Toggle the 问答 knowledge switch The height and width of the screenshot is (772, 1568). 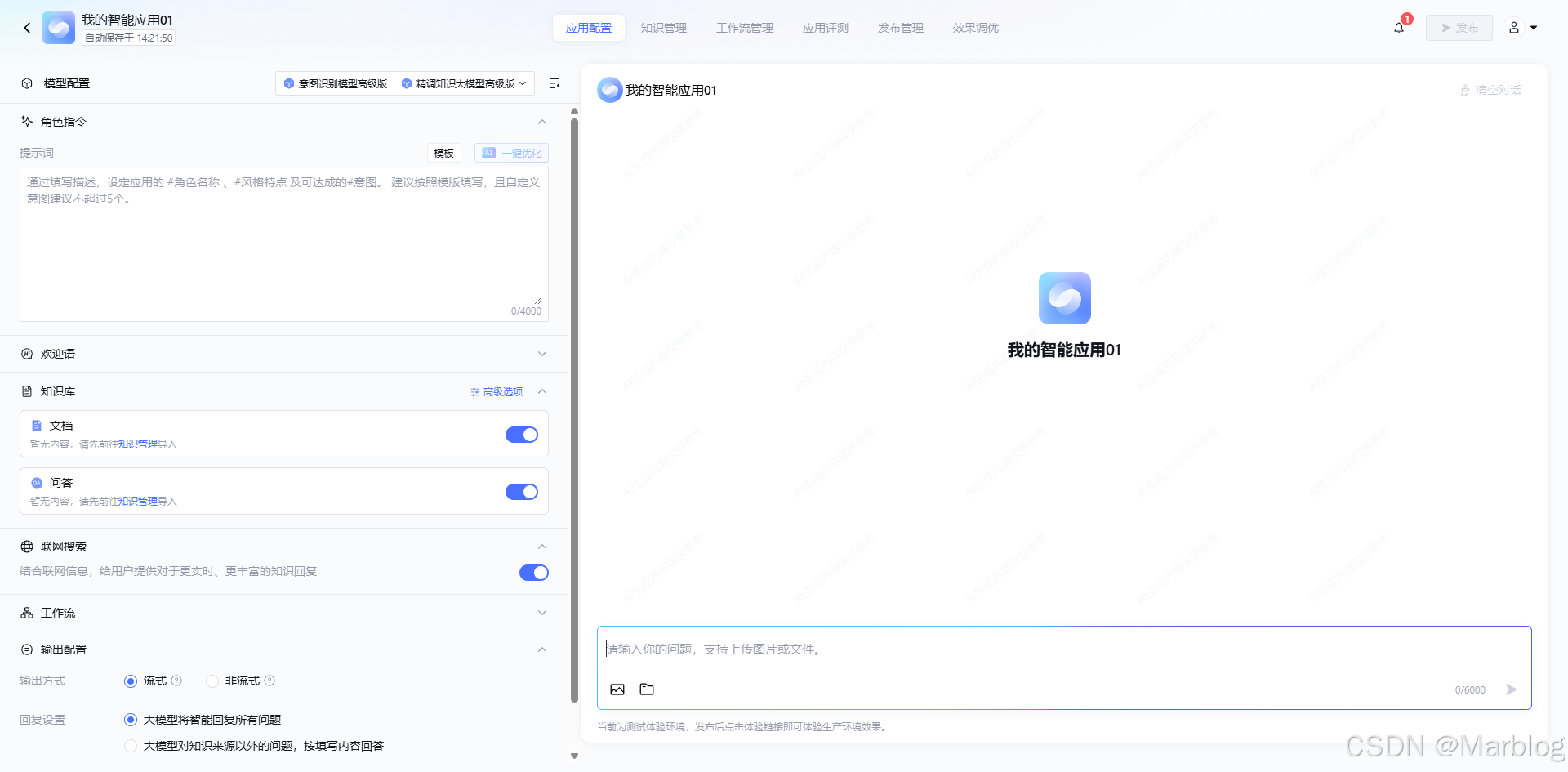[x=522, y=492]
